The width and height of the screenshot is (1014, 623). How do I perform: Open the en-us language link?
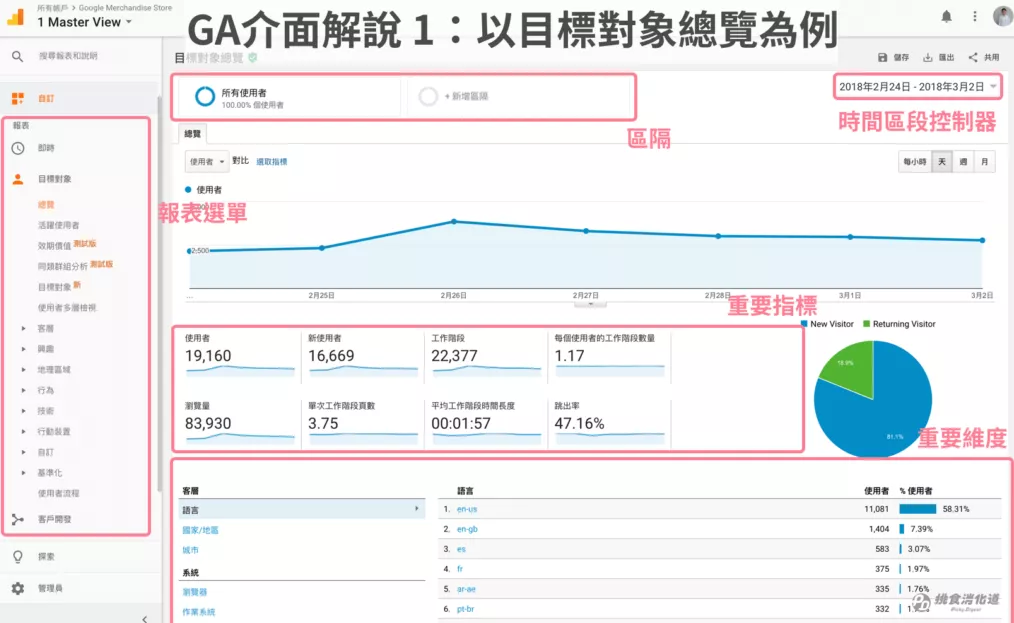coord(467,509)
